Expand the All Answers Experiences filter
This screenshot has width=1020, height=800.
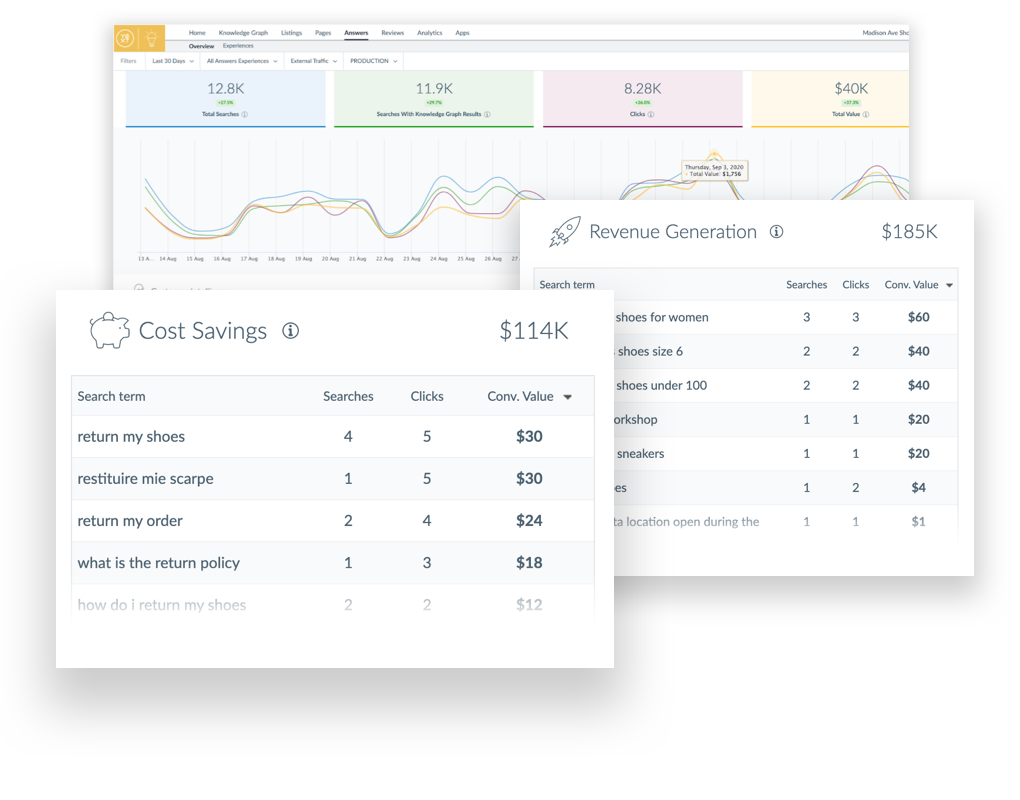coord(241,61)
